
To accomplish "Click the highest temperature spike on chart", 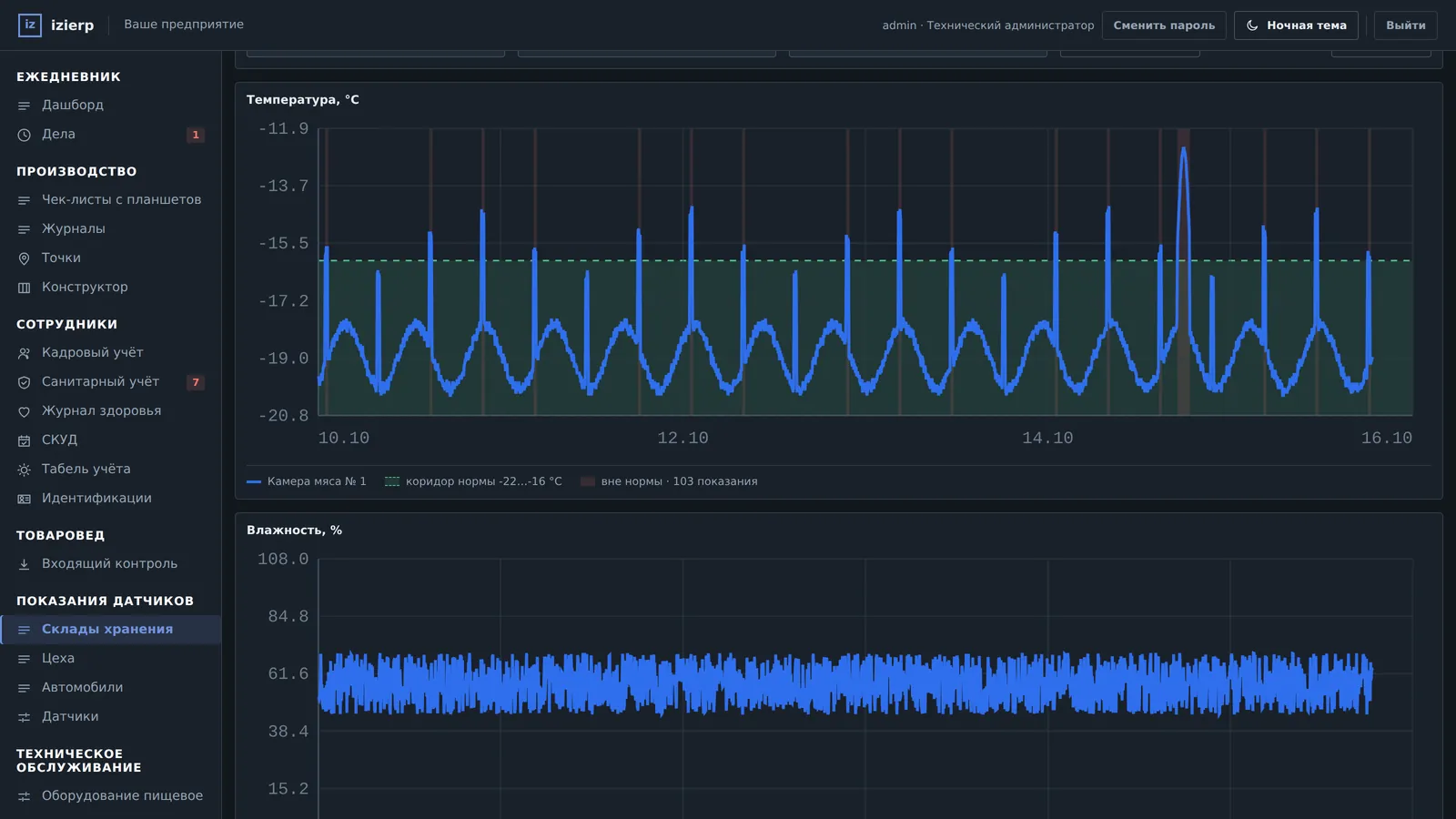I will (x=1184, y=150).
